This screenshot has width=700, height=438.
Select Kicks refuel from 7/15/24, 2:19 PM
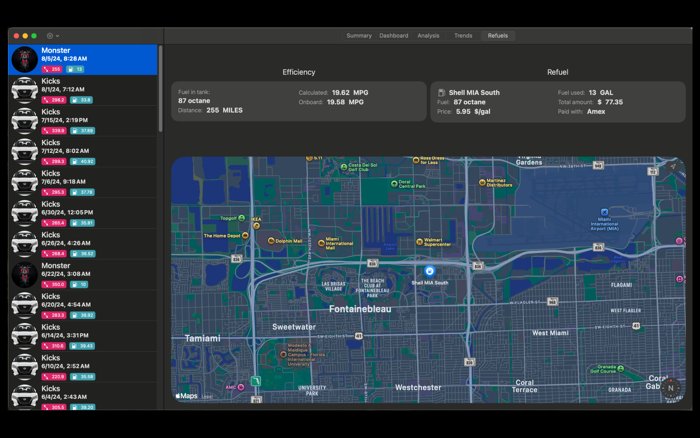pos(83,121)
